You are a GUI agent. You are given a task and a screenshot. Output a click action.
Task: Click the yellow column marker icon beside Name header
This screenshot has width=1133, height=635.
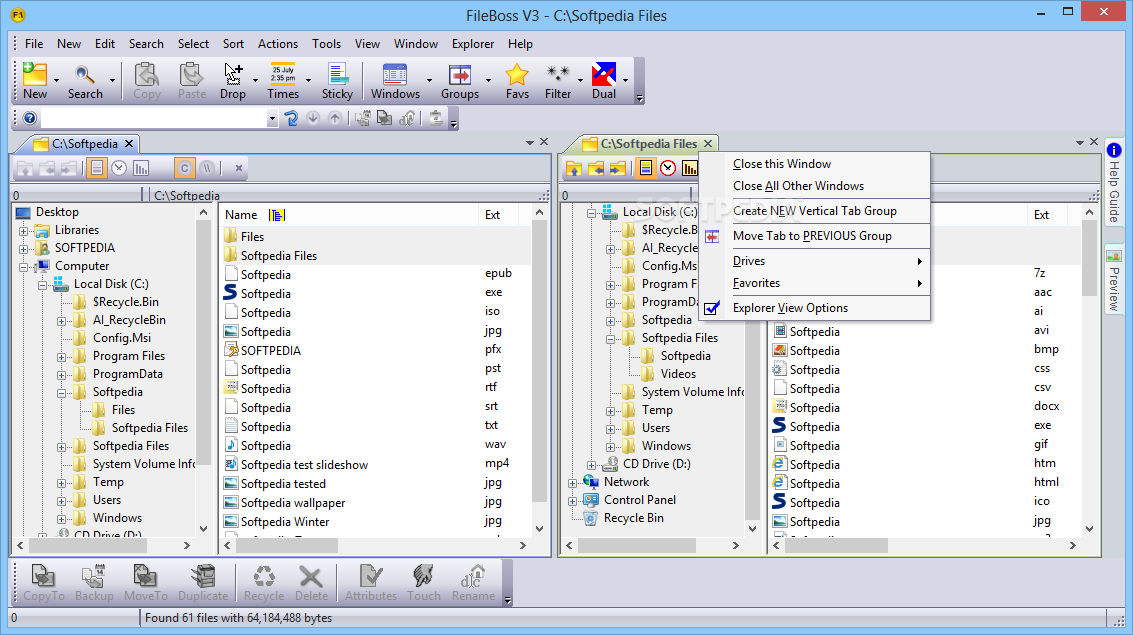[277, 215]
